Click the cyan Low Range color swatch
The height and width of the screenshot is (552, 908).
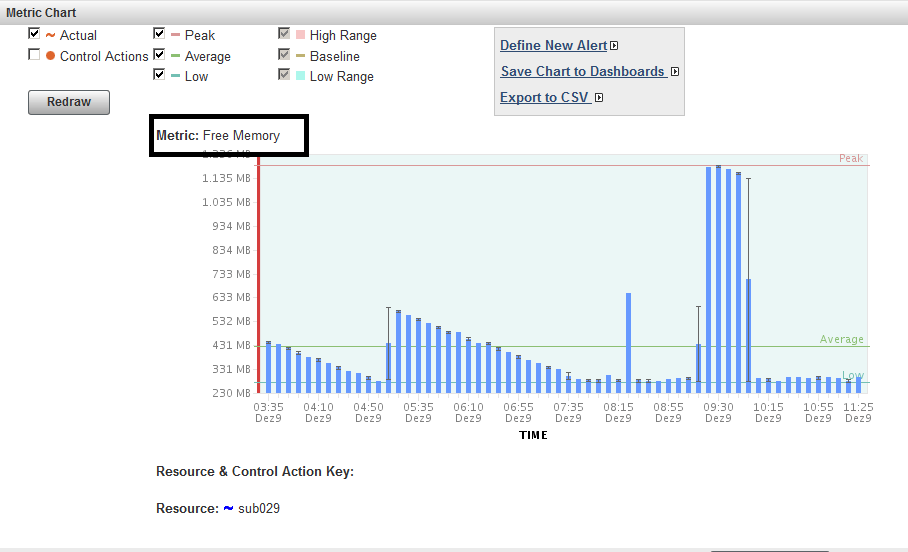301,75
